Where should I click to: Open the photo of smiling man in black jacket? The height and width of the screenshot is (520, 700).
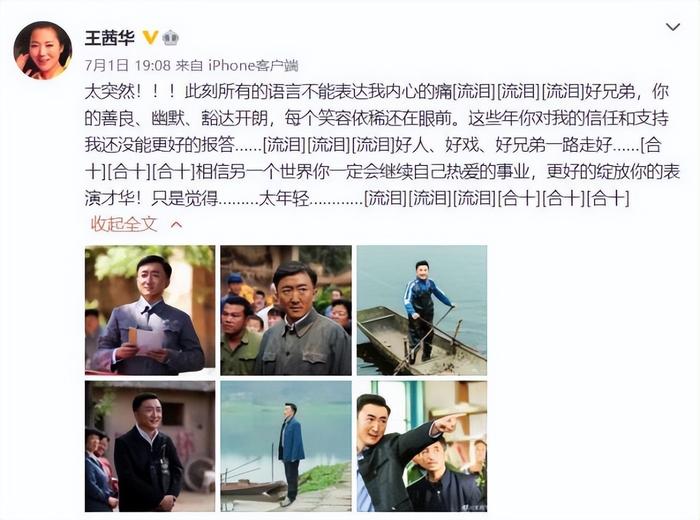point(150,446)
